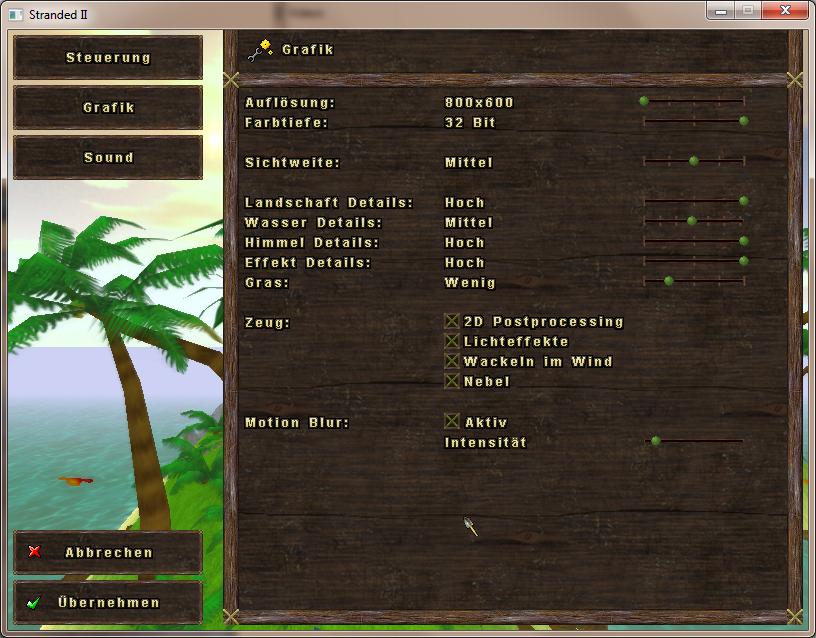Click the Zeug label
816x638 pixels.
(x=267, y=323)
